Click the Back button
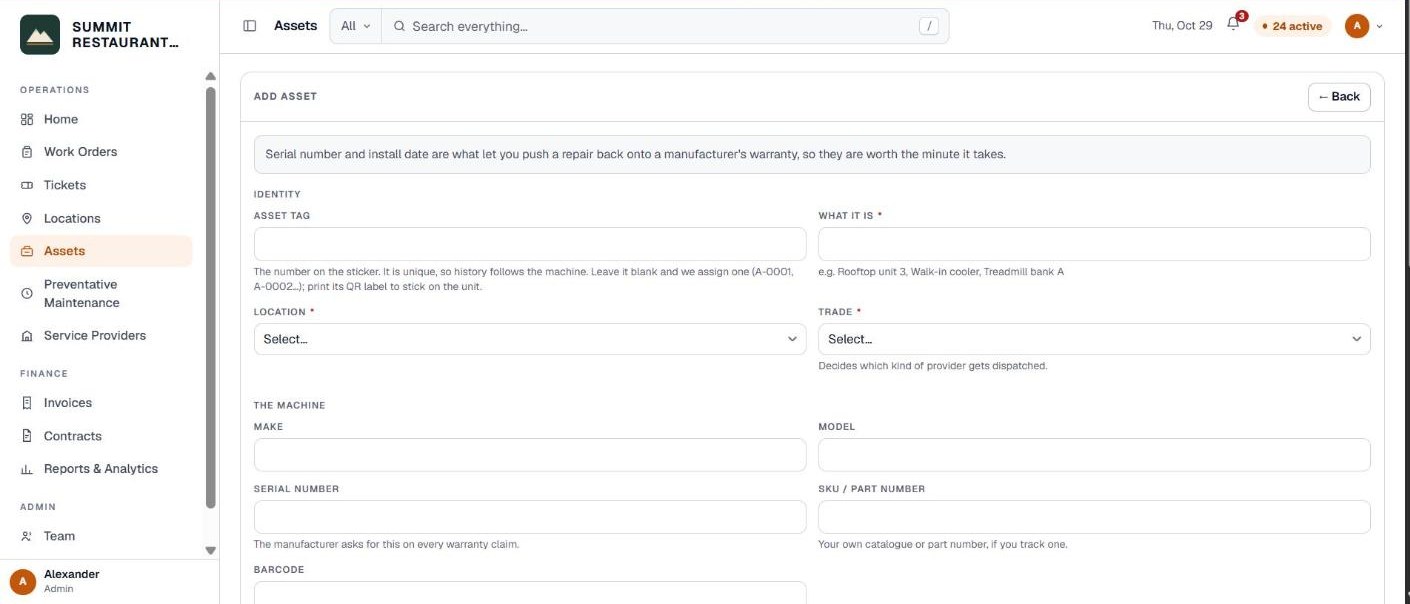 pos(1339,97)
